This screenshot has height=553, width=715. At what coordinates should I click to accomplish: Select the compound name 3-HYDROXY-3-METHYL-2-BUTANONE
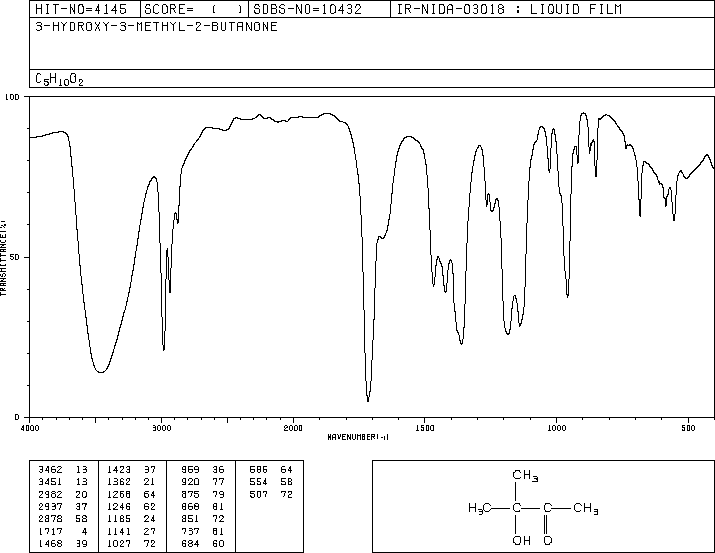[x=156, y=27]
